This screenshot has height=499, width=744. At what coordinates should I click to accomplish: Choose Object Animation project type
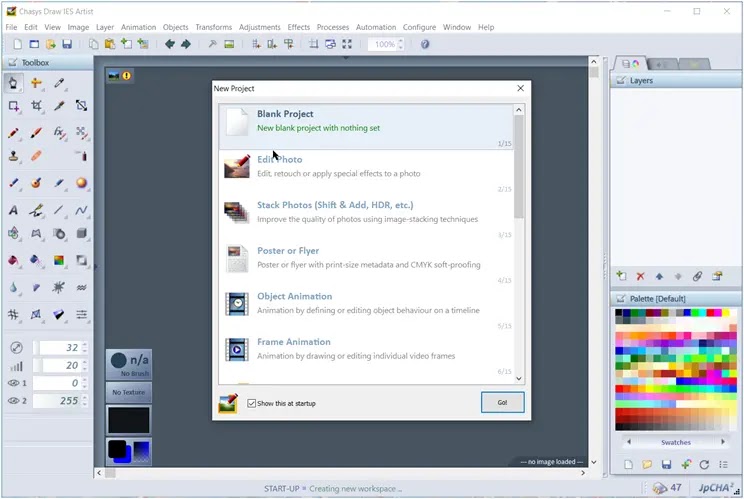point(366,308)
